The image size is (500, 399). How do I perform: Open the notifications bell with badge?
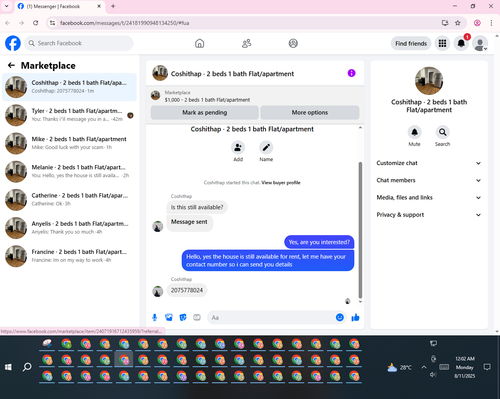click(x=461, y=43)
